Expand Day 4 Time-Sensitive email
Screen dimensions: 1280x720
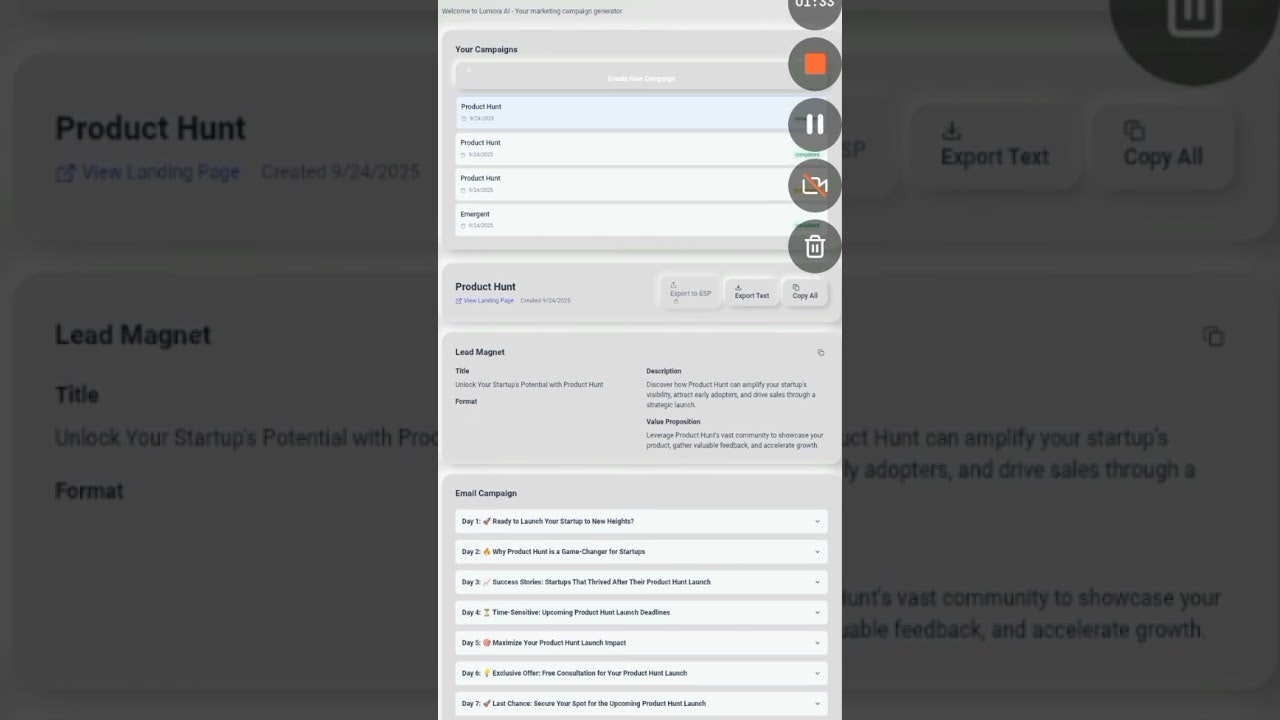click(x=641, y=612)
